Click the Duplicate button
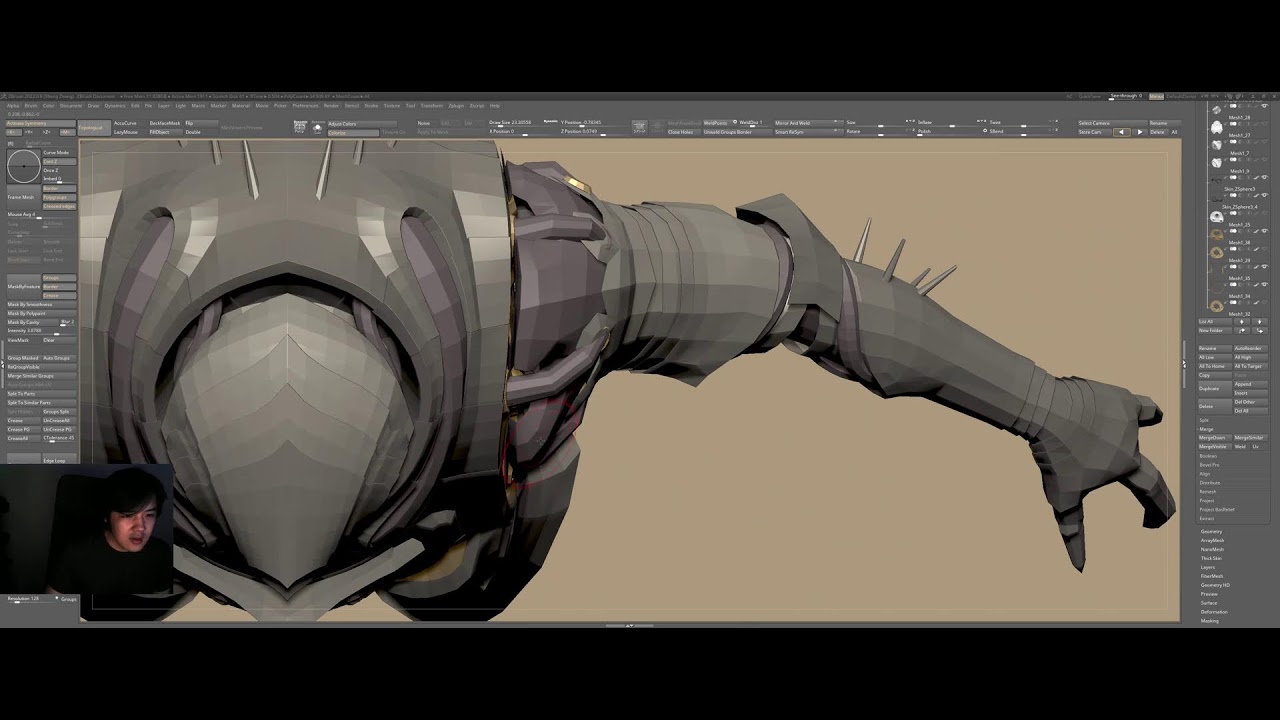 tap(1215, 388)
